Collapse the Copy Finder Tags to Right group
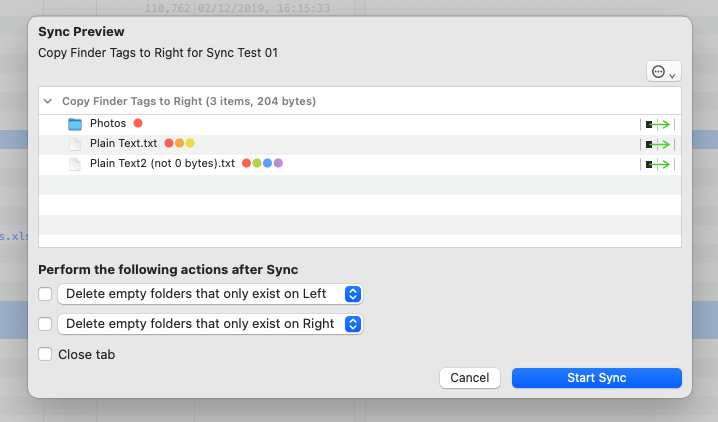718x422 pixels. coord(48,101)
